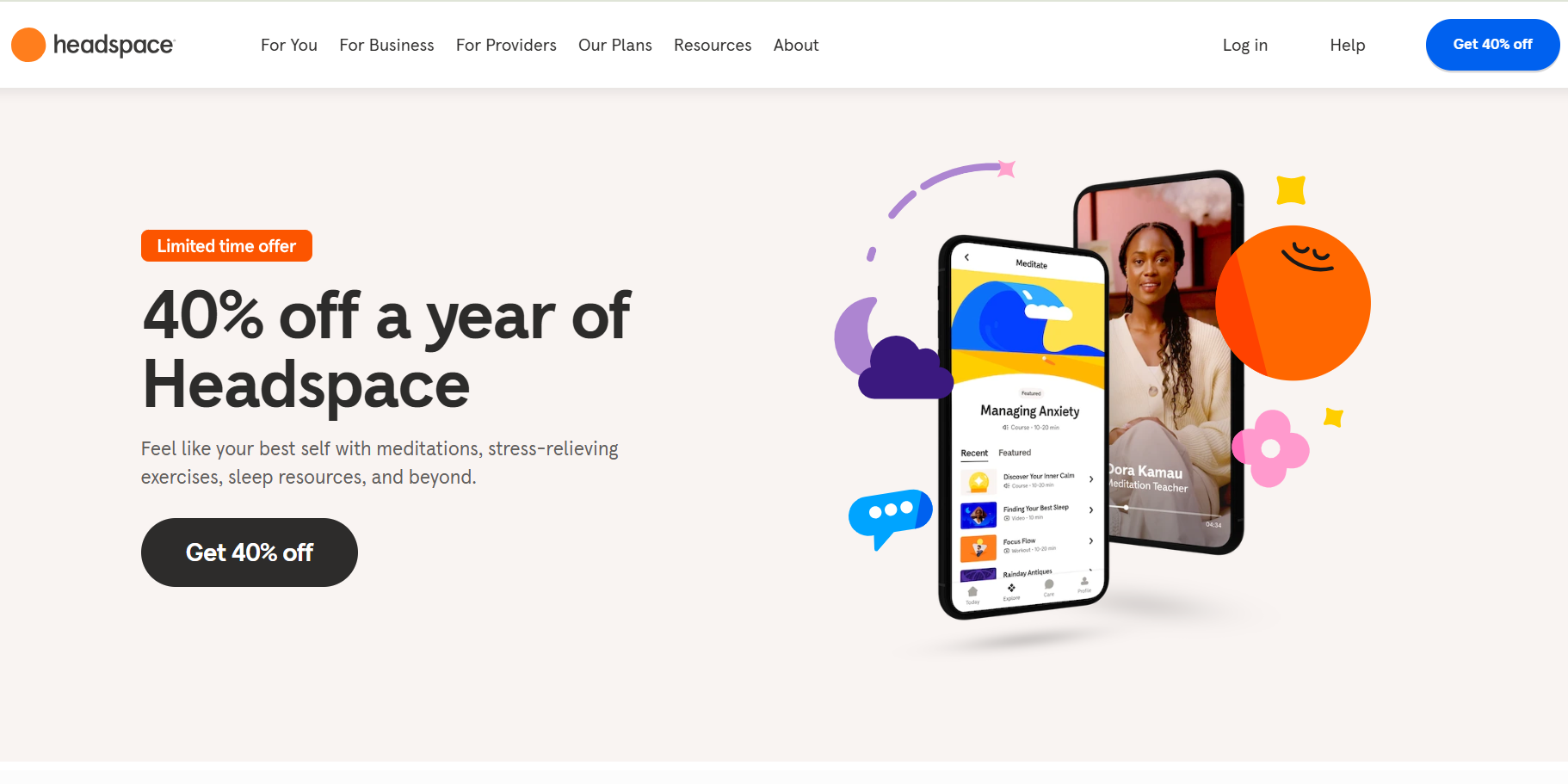Open the For Business menu
This screenshot has height=784, width=1568.
[386, 45]
